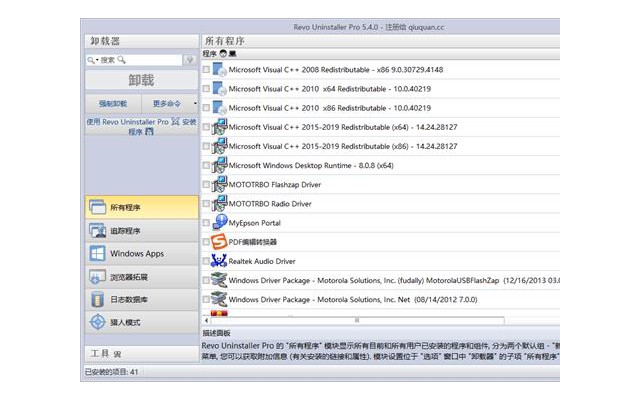
Task: Open 日志数据库 logs database module
Action: click(x=142, y=300)
